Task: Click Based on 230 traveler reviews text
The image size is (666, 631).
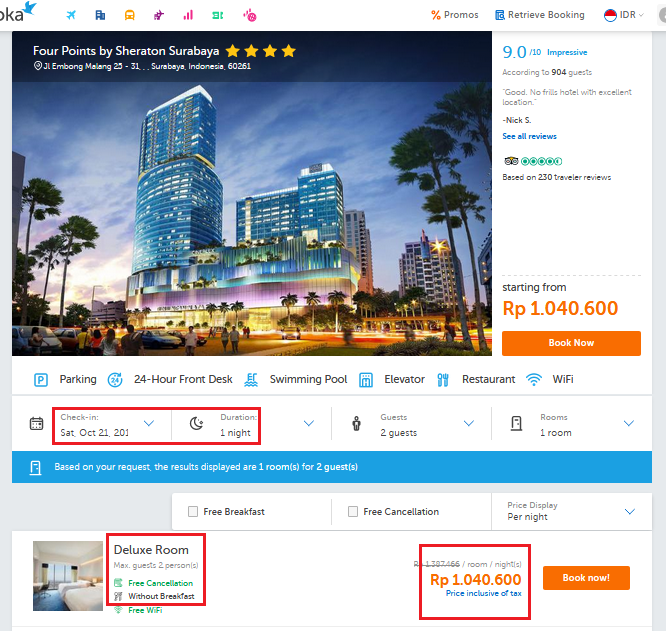Action: click(x=556, y=177)
